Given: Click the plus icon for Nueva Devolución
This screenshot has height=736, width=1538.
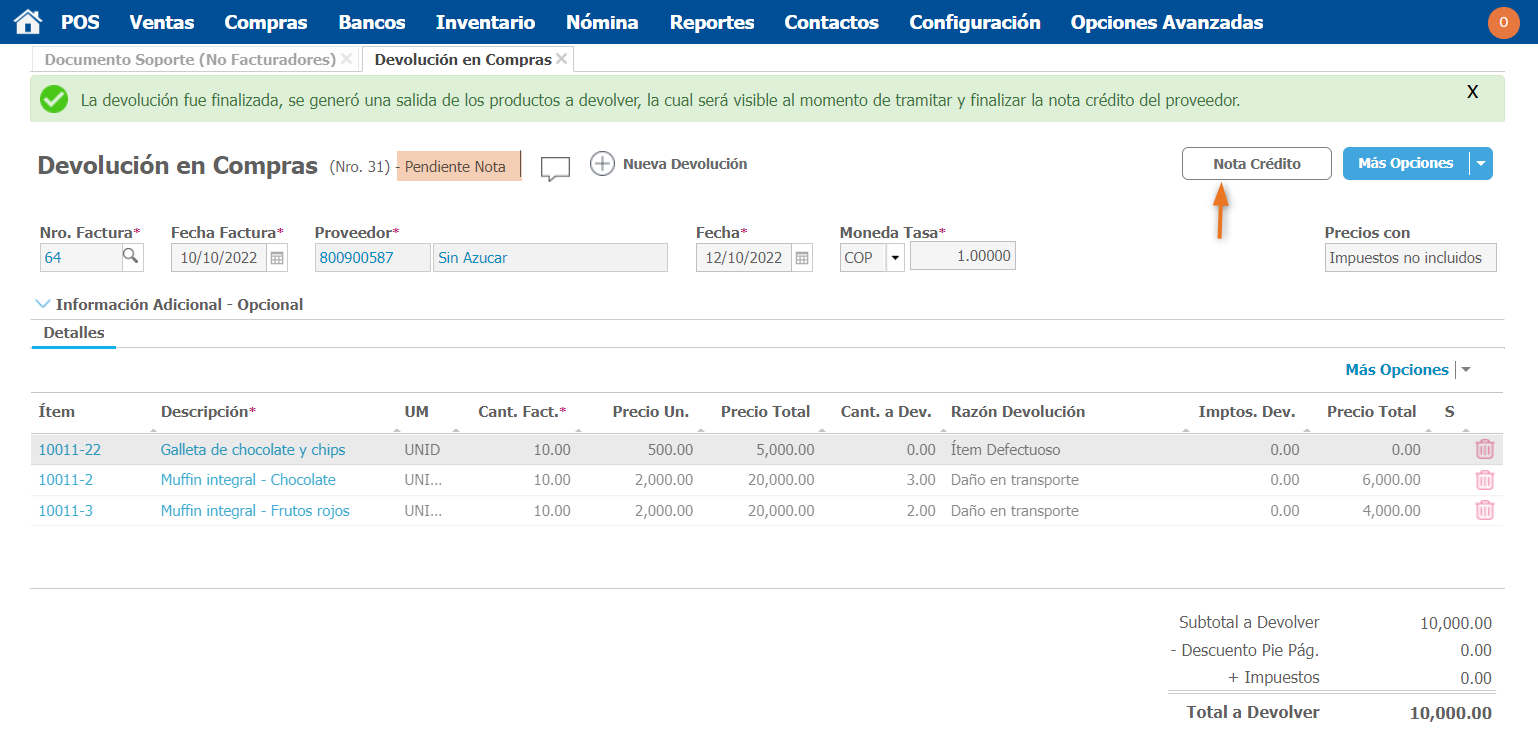Looking at the screenshot, I should point(602,164).
